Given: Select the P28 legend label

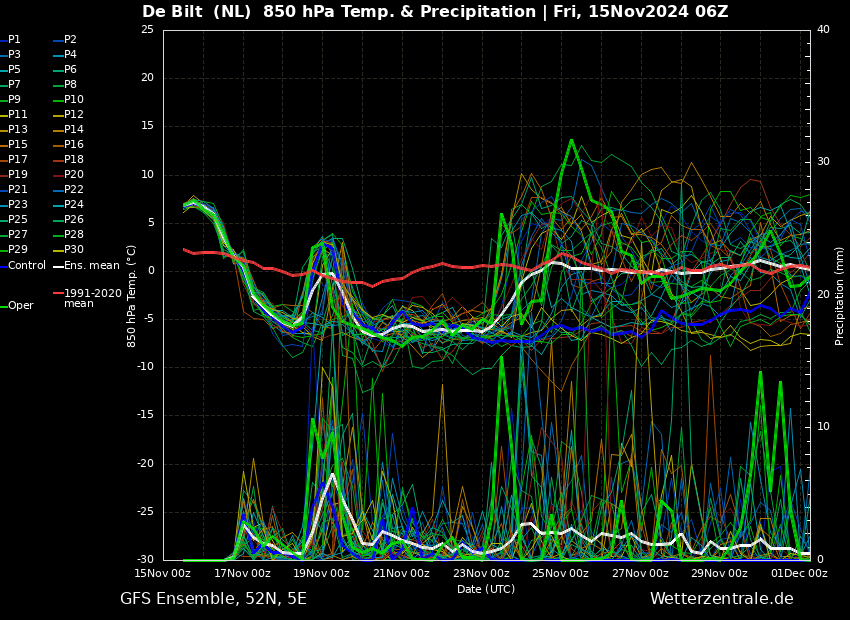Looking at the screenshot, I should coord(74,235).
